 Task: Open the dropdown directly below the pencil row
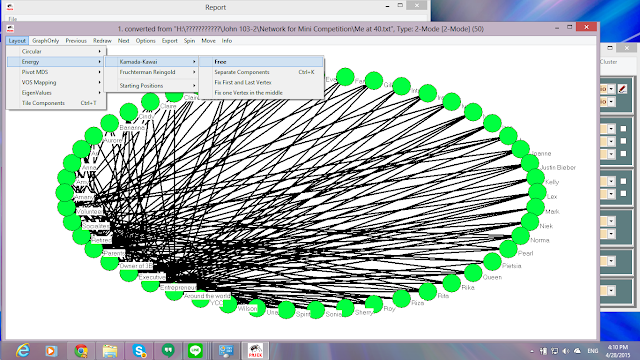tap(611, 102)
